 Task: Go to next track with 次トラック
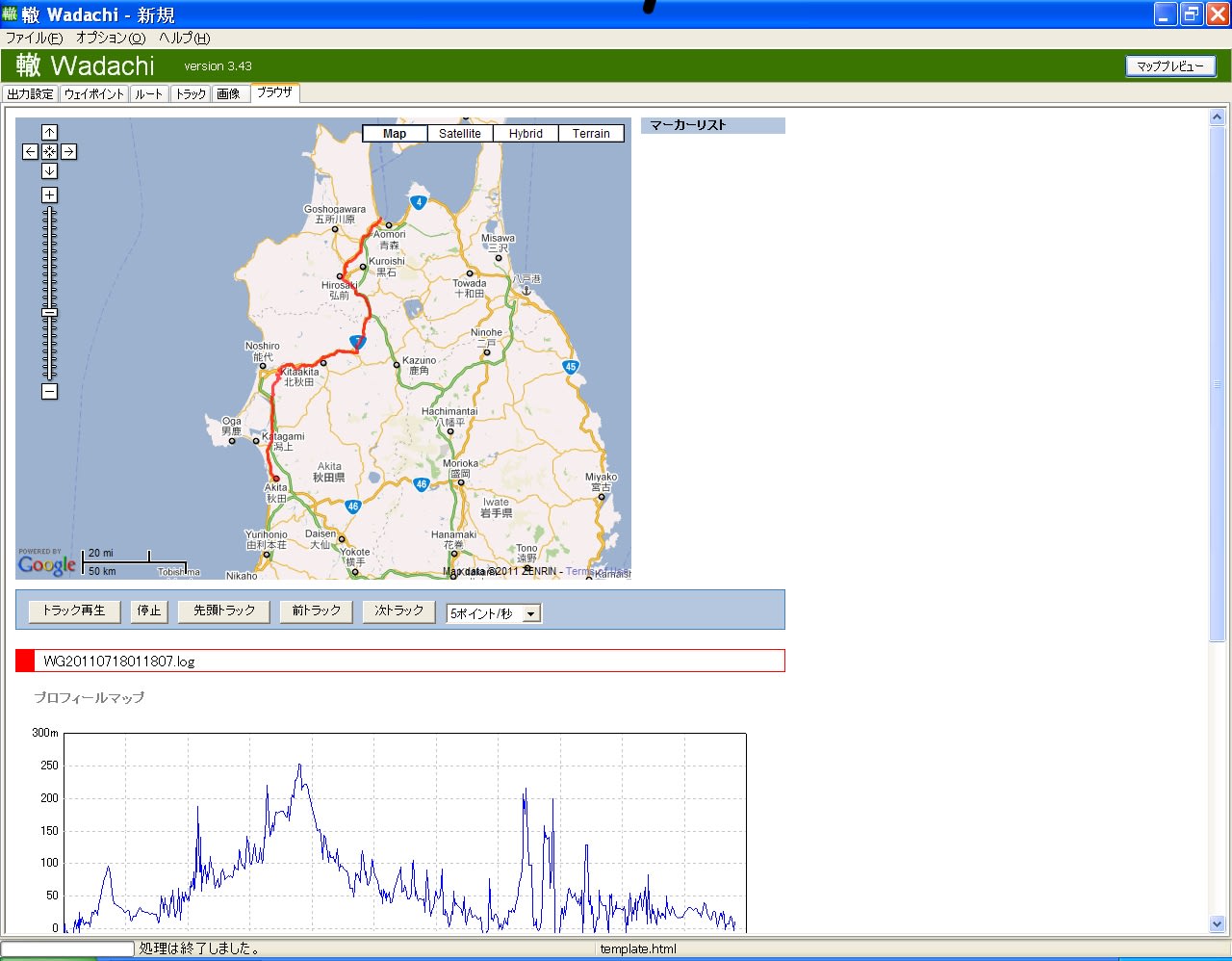pos(399,610)
